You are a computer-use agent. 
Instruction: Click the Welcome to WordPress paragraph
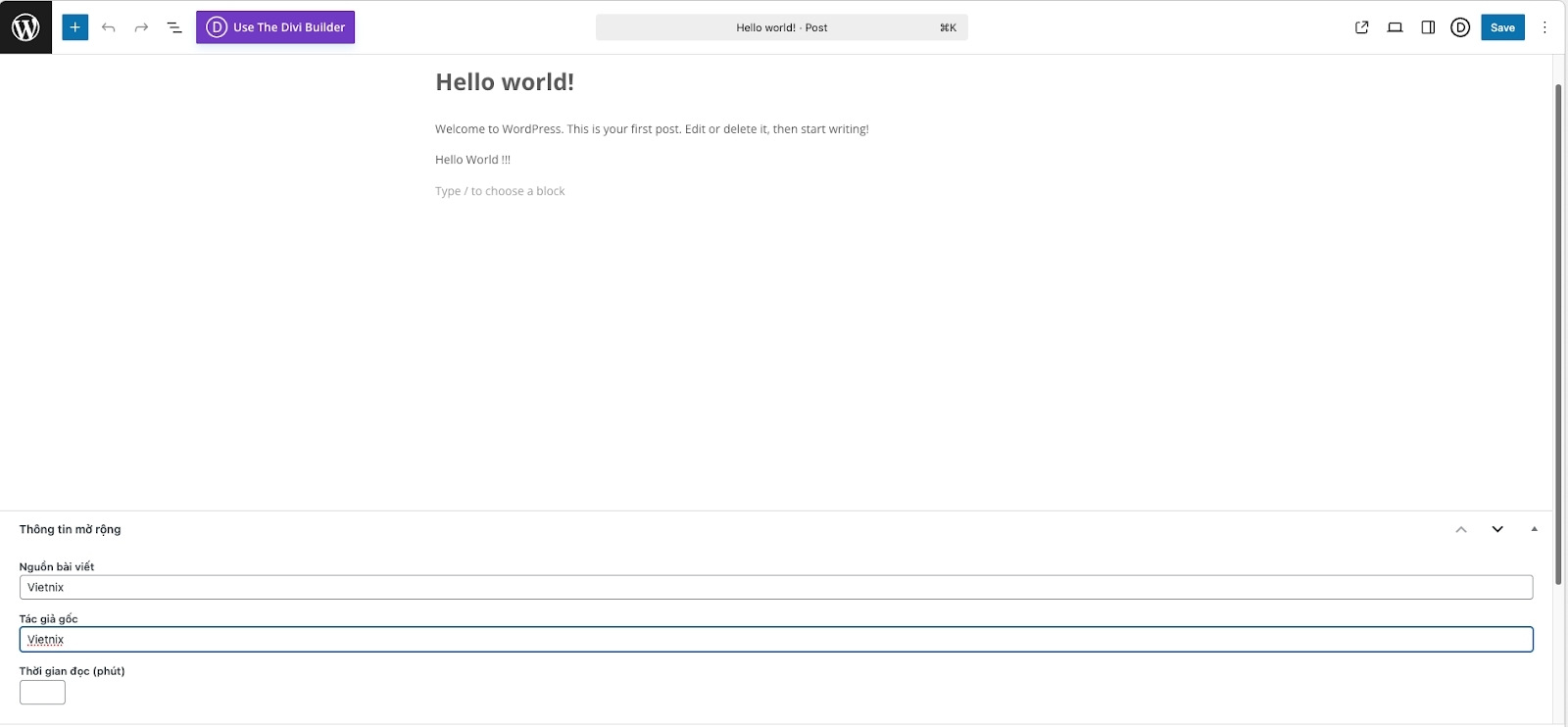[x=652, y=129]
